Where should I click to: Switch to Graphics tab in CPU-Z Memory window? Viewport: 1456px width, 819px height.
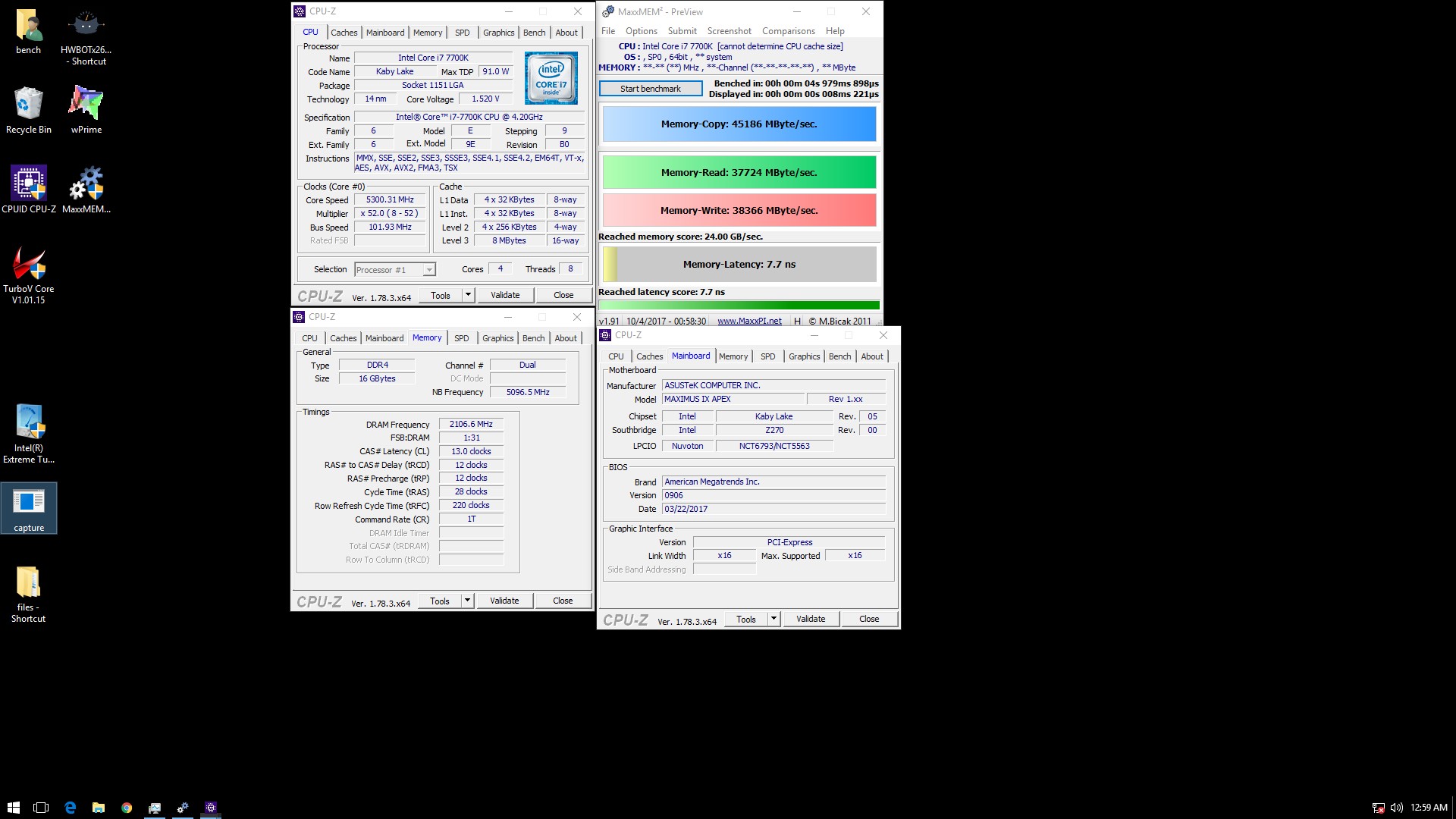coord(498,338)
